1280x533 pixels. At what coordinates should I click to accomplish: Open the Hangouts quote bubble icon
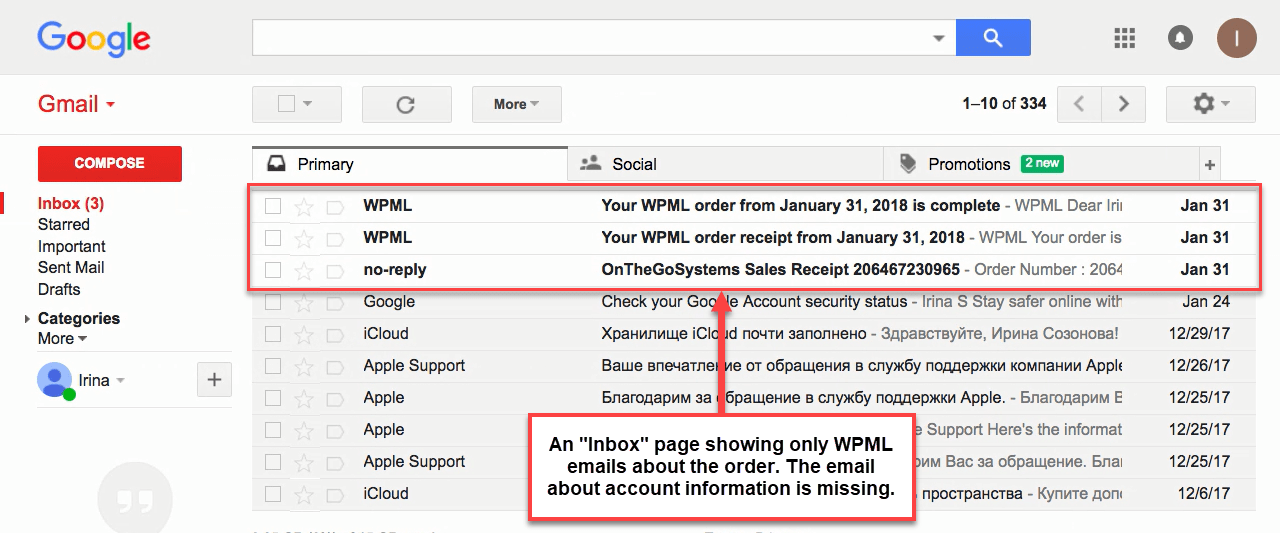click(135, 499)
